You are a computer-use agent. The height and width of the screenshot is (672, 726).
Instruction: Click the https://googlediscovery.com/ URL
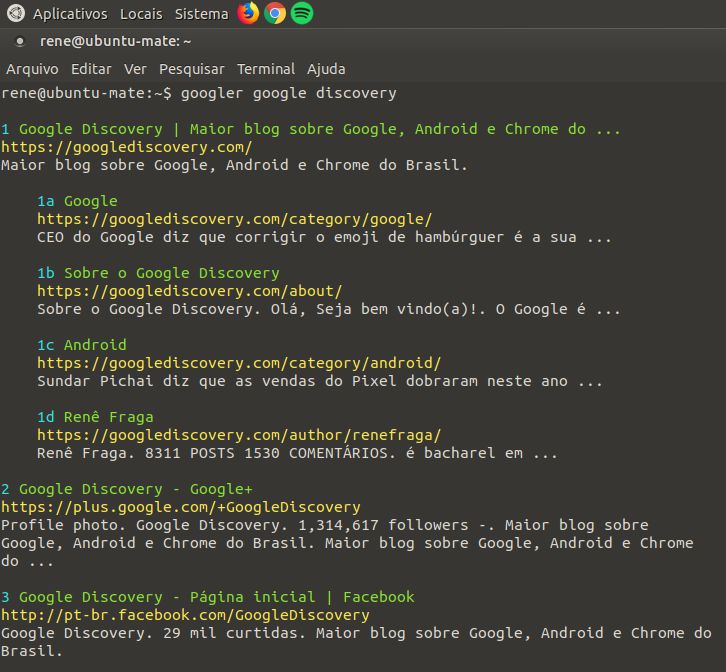pyautogui.click(x=127, y=147)
